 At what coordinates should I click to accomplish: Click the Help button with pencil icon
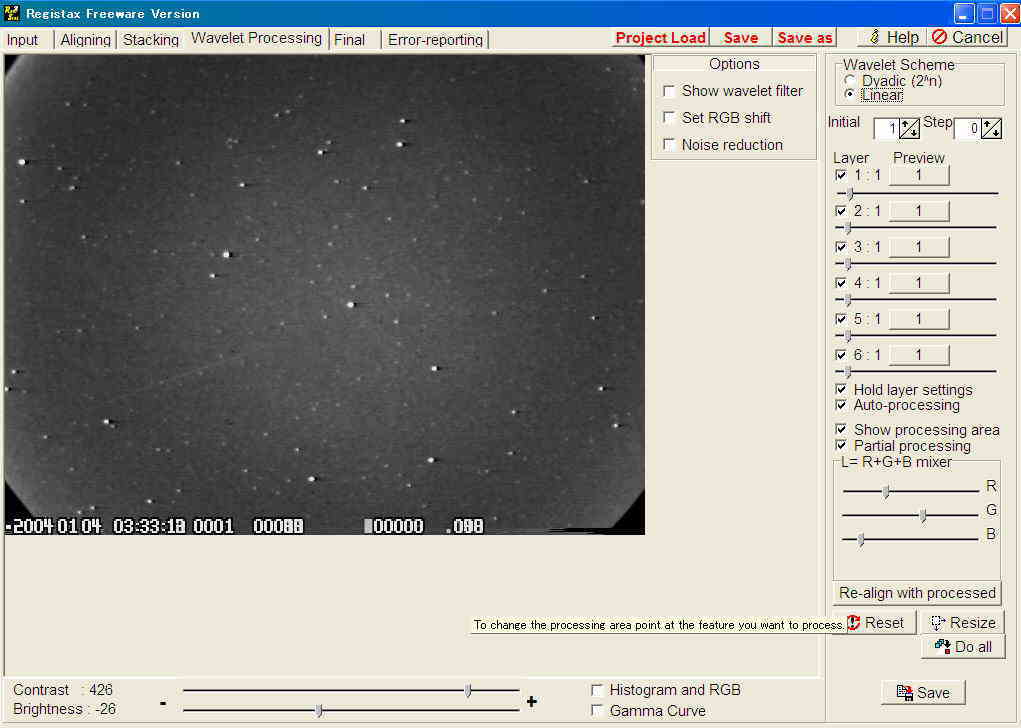click(x=893, y=37)
